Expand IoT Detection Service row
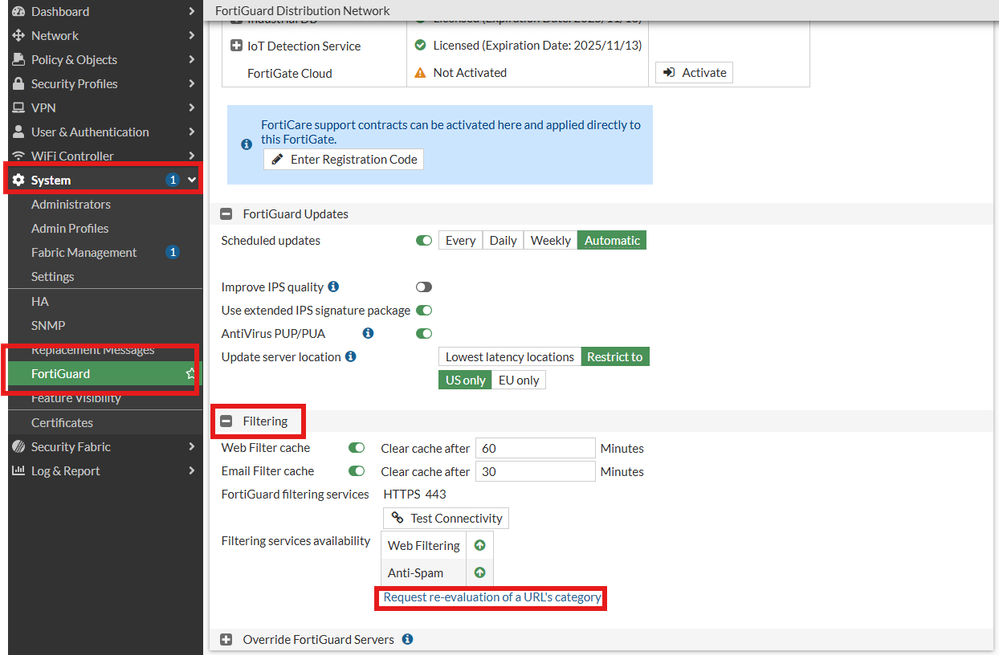Viewport: 999px width, 655px height. pos(236,45)
